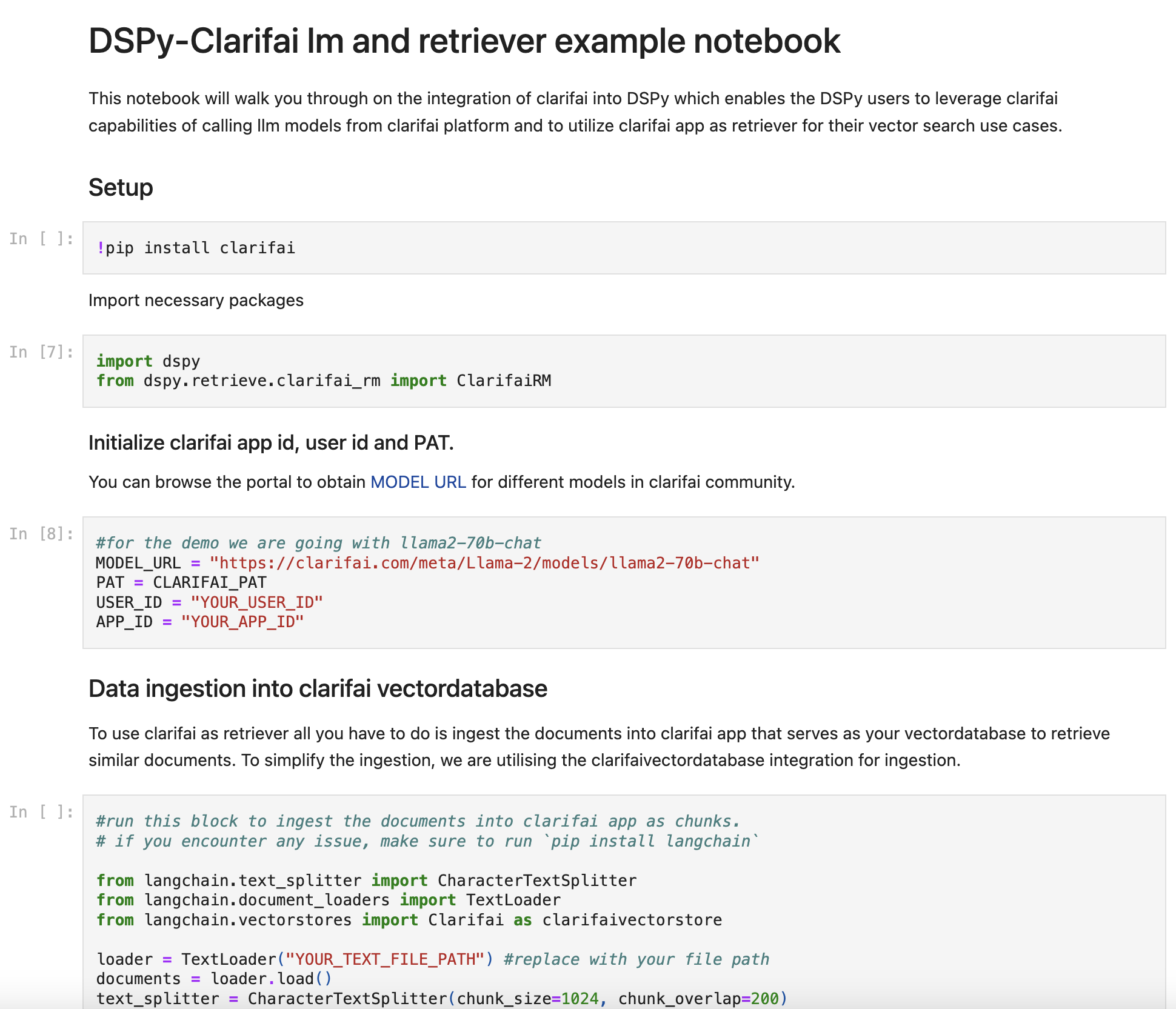Viewport: 1176px width, 1009px height.
Task: Click the langchain ingestion code cell
Action: click(623, 909)
